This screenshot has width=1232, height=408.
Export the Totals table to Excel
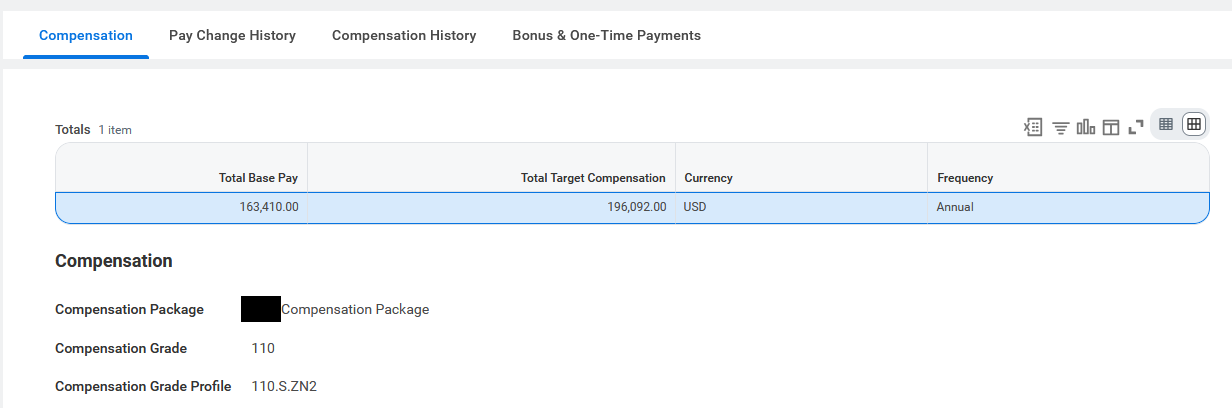pos(1034,127)
